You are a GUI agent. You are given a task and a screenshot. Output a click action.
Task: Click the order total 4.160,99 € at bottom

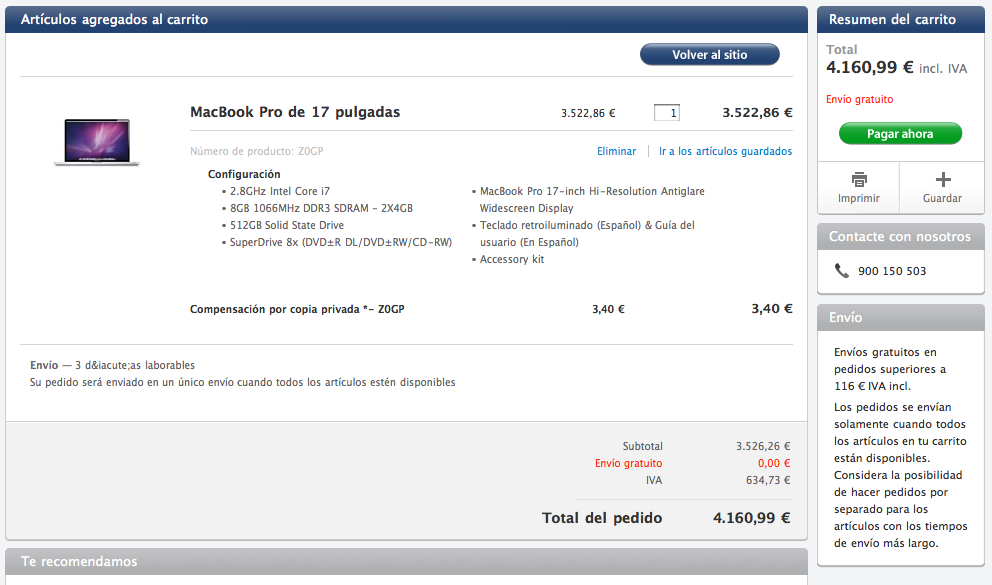point(752,518)
